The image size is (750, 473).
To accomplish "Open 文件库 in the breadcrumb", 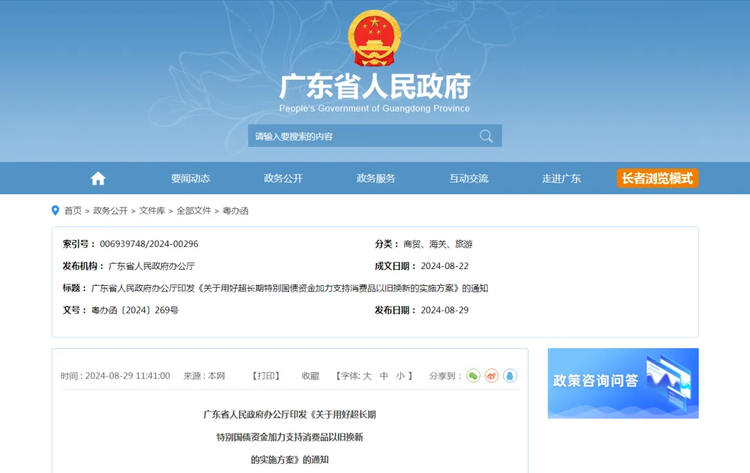I will [152, 211].
